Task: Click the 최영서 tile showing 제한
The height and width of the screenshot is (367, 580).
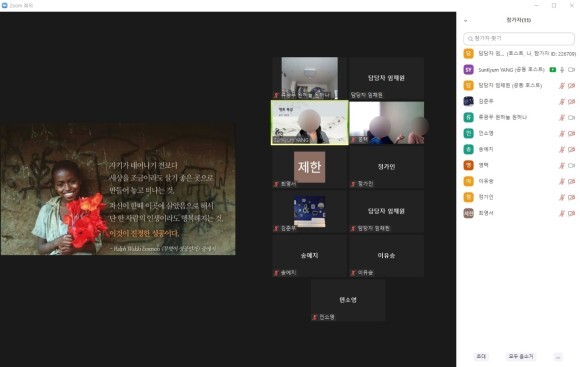Action: click(x=310, y=167)
